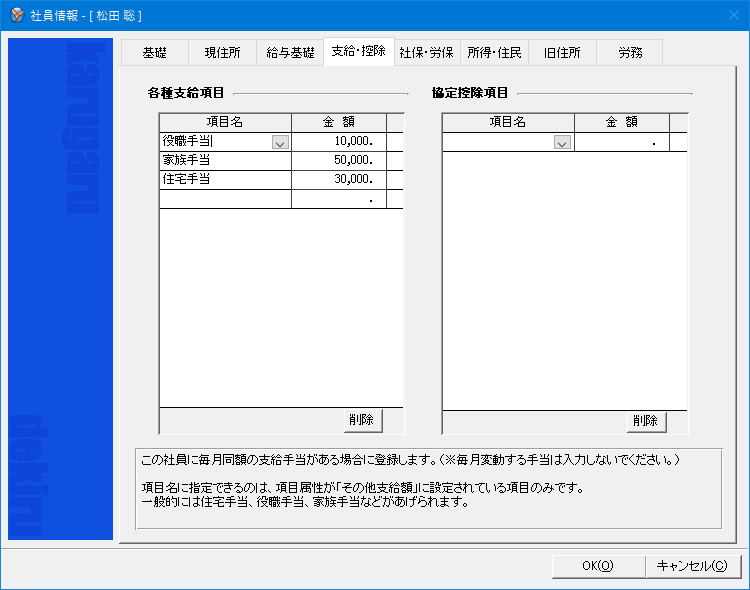The width and height of the screenshot is (750, 590).
Task: Click the 金額 header in 協定控除項目
Action: pos(622,122)
